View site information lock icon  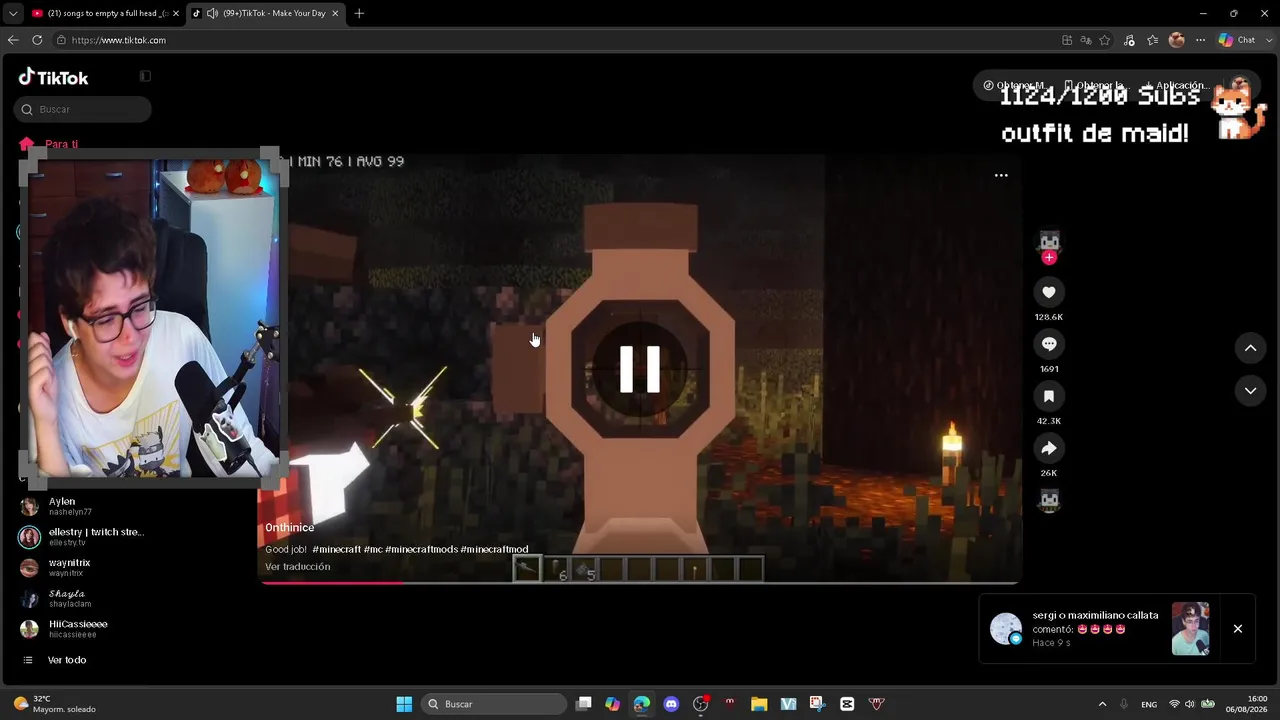tap(61, 40)
